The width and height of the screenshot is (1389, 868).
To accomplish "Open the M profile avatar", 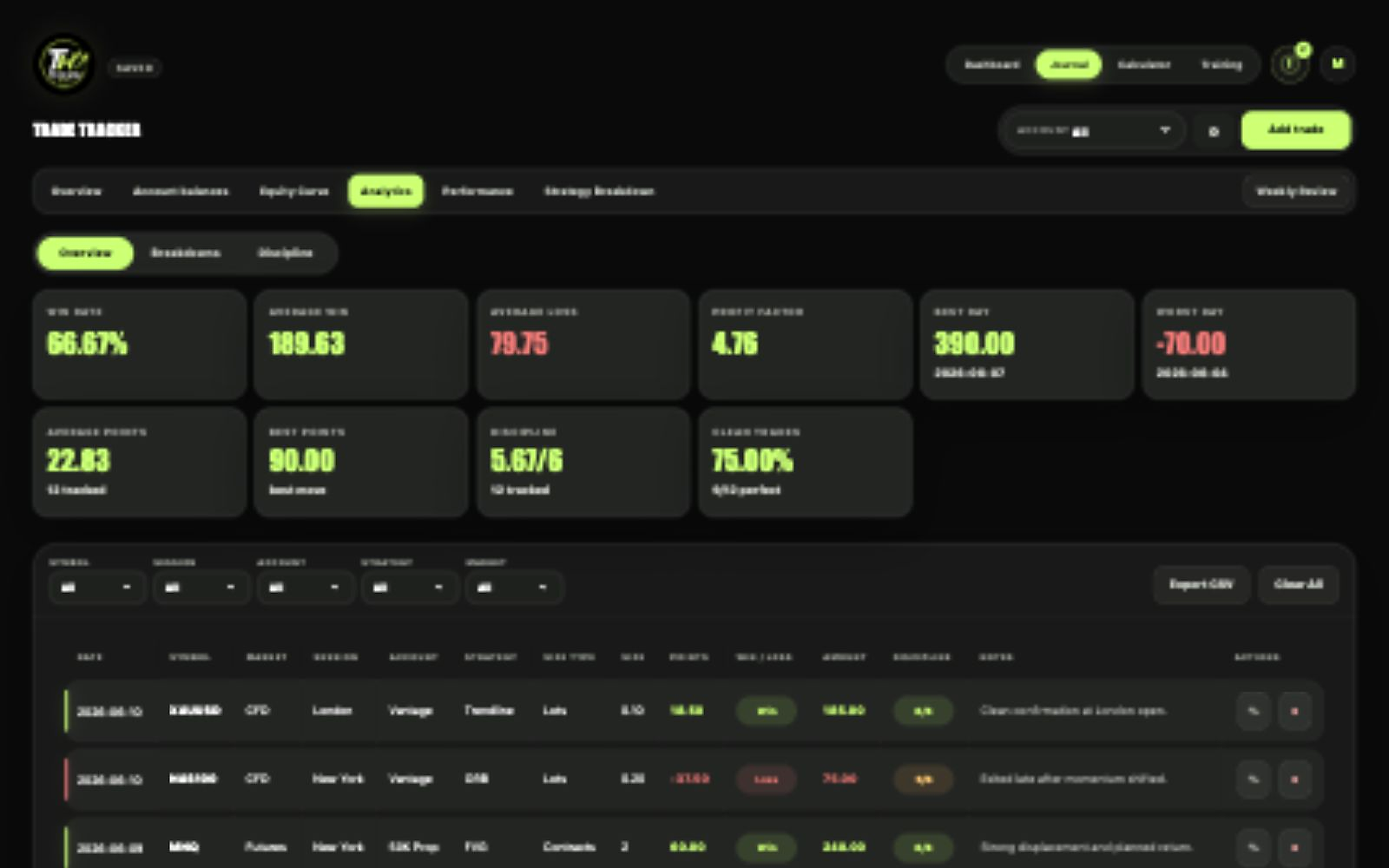I will pos(1337,64).
